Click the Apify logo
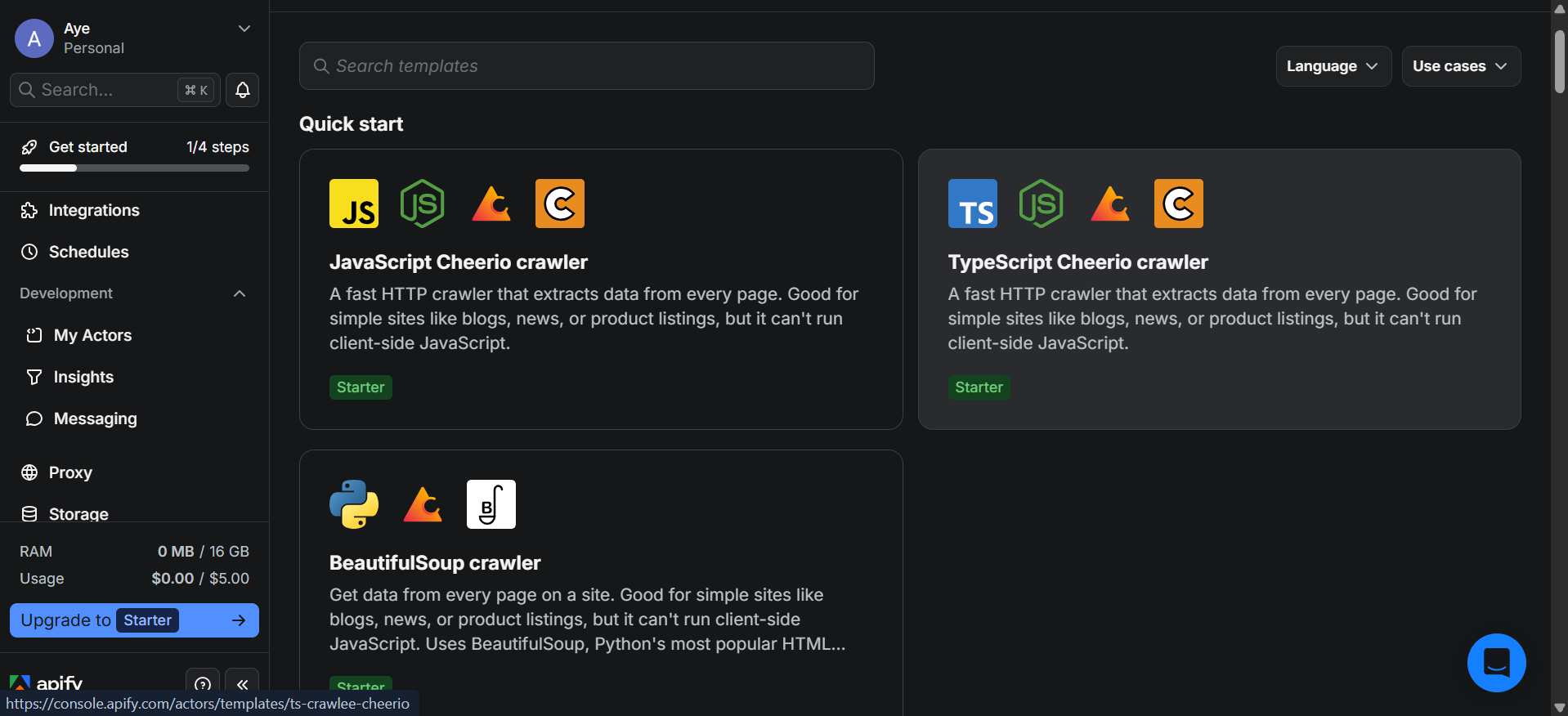This screenshot has height=716, width=1568. tap(46, 683)
